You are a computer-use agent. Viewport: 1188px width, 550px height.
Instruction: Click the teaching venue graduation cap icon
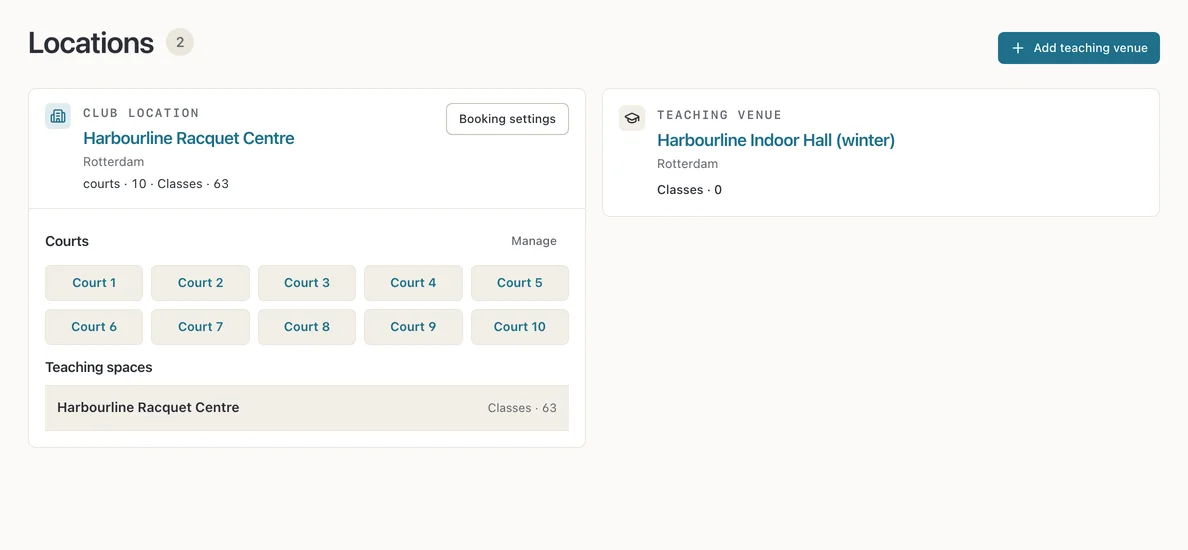(632, 118)
